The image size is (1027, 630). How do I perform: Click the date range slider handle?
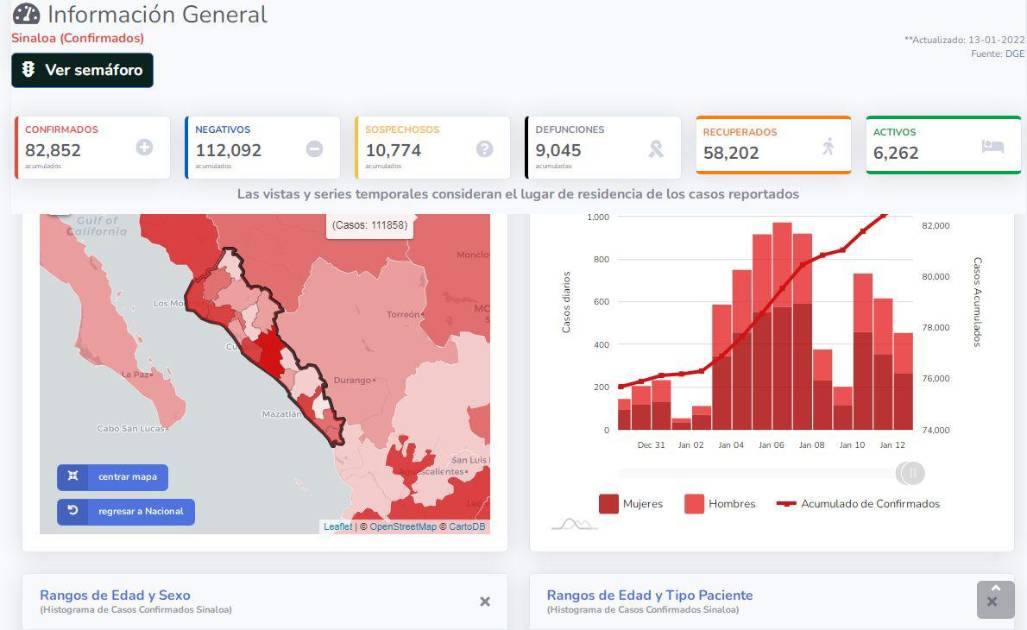click(911, 473)
